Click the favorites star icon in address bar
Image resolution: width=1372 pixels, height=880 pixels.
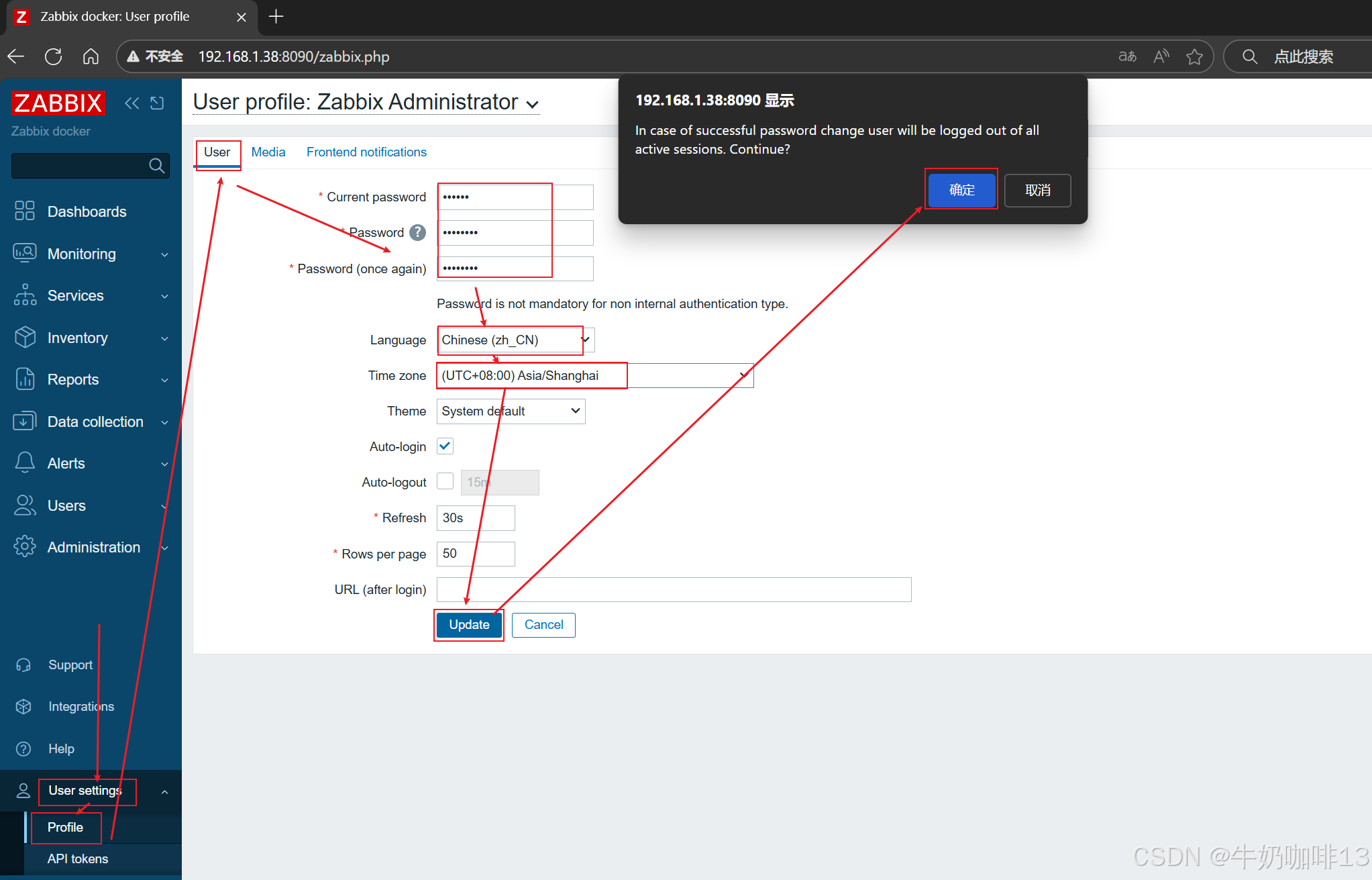[1194, 56]
